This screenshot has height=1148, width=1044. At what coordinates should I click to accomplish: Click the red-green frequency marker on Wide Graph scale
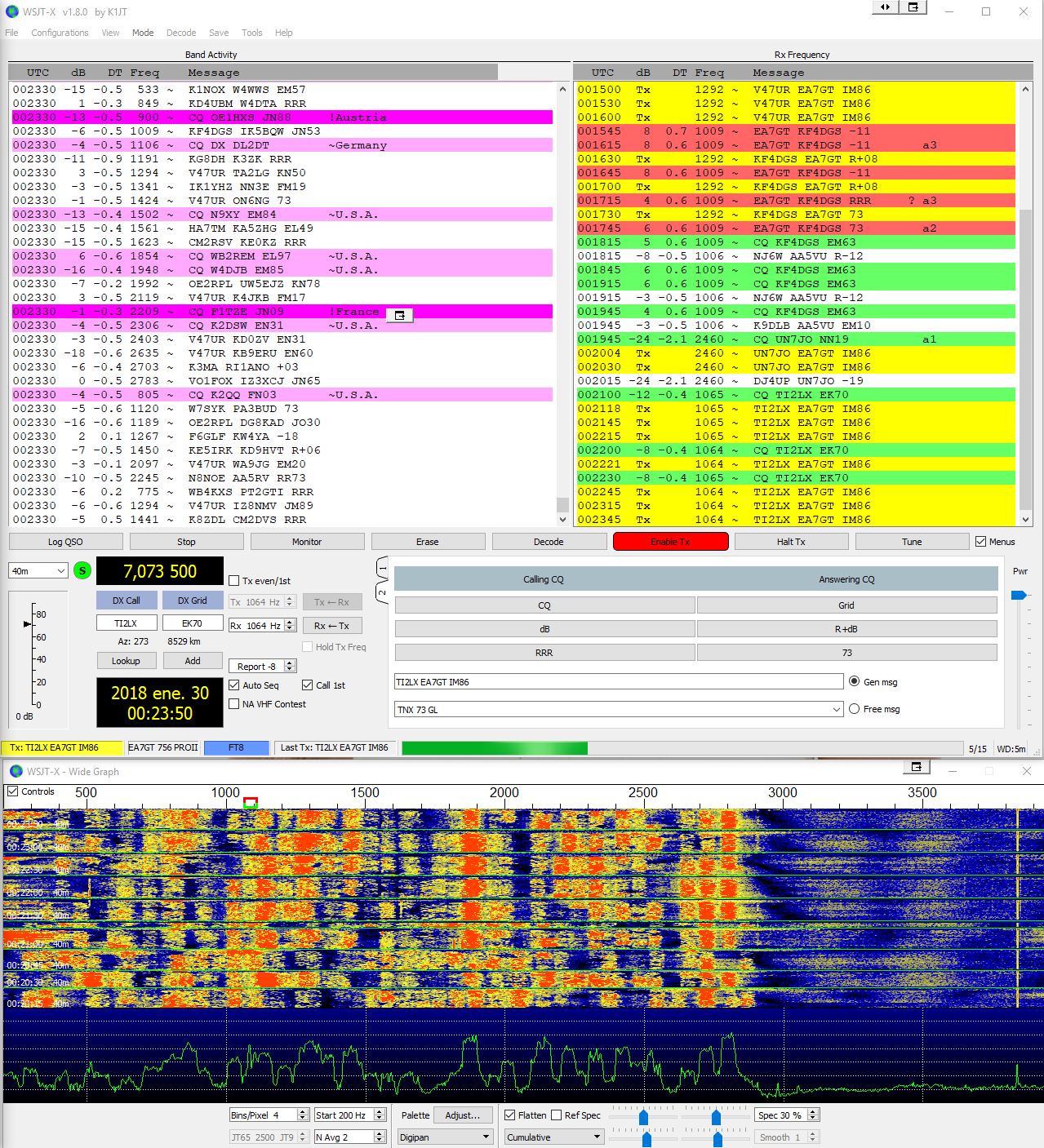coord(251,803)
